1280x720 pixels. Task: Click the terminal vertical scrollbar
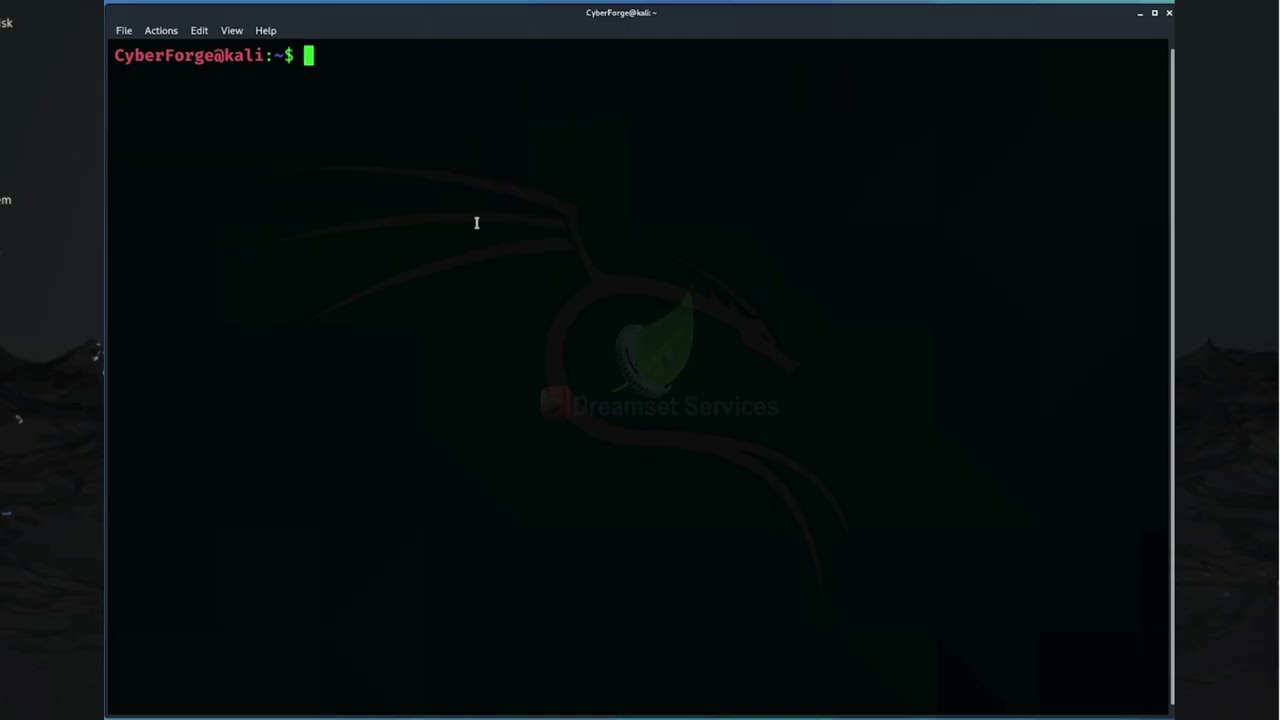coord(1171,375)
